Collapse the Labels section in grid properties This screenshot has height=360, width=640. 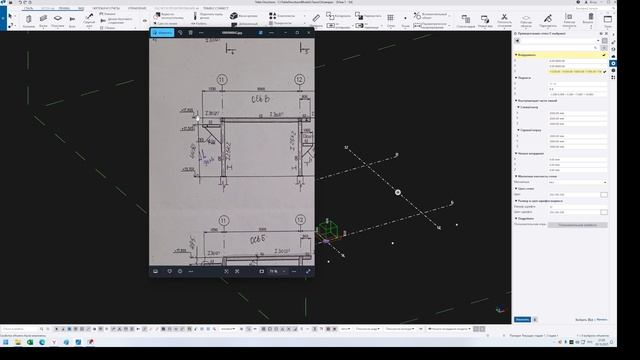516,78
